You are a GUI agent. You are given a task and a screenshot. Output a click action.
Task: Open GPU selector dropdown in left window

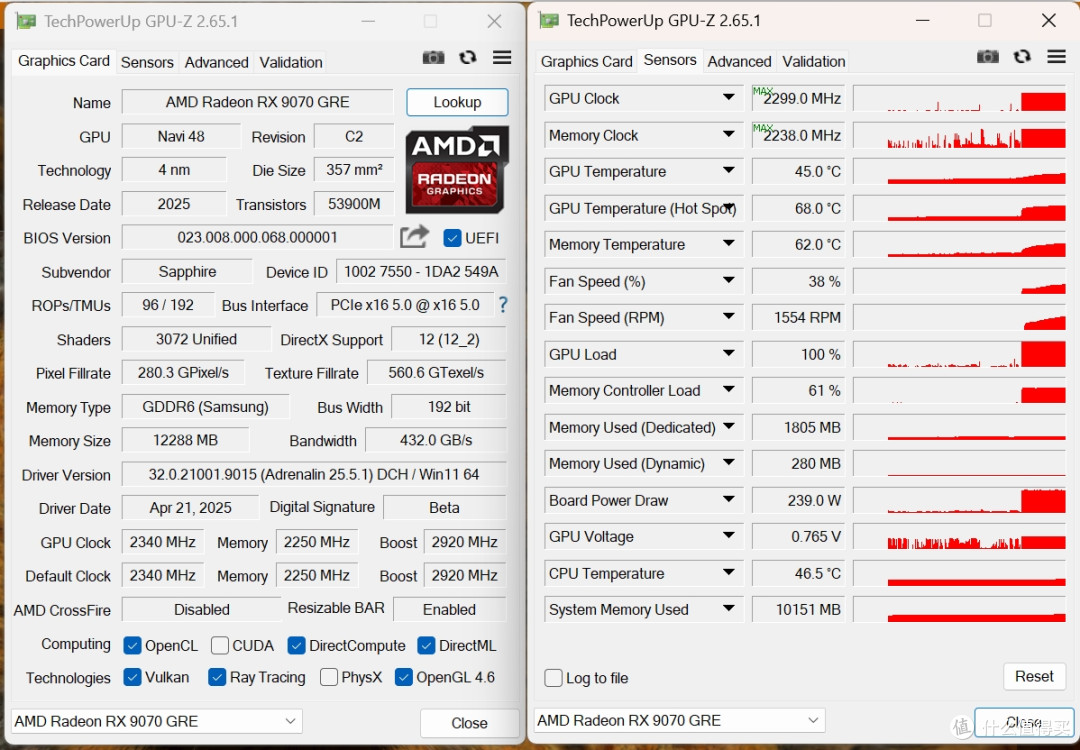[x=156, y=721]
